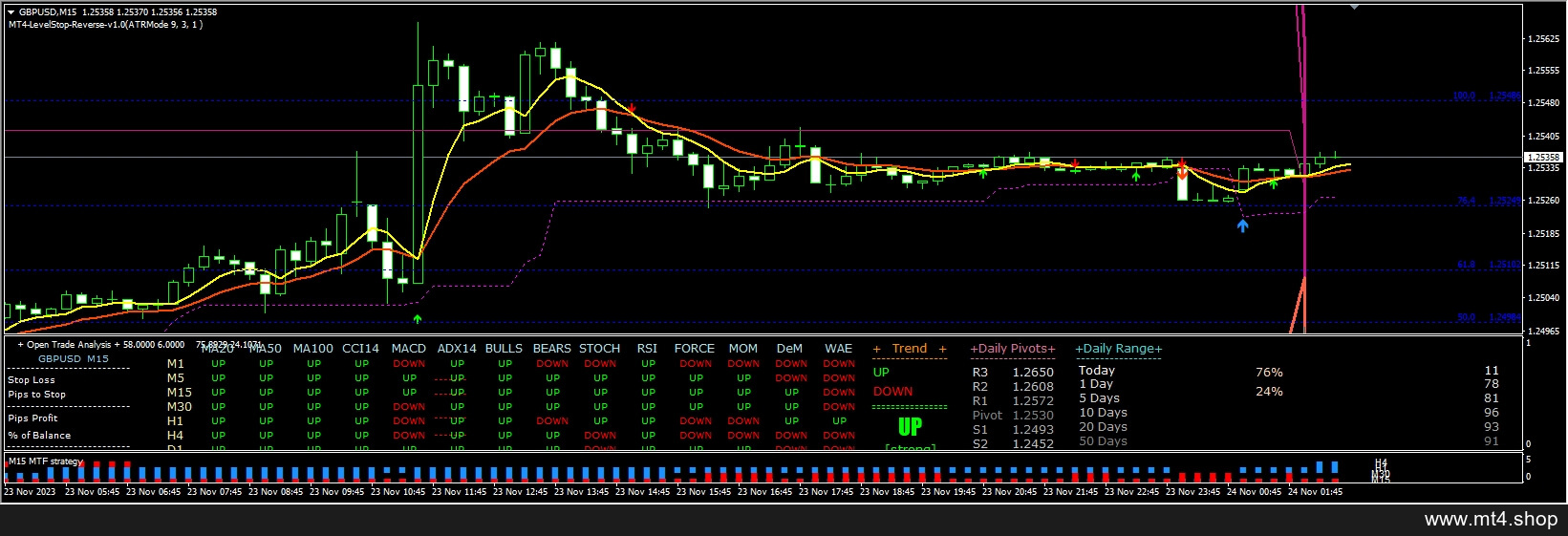The image size is (1568, 536).
Task: Click the 1.24965 price scale label
Action: click(x=1543, y=332)
